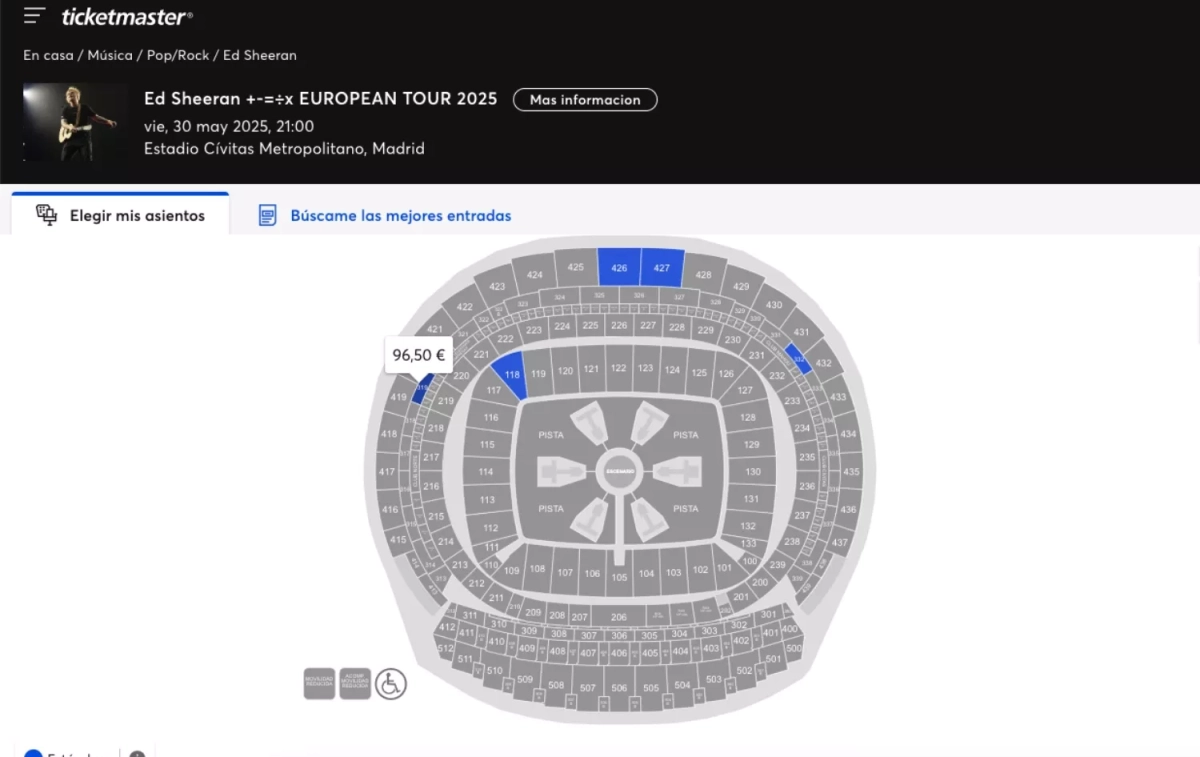The image size is (1200, 757).
Task: Open the En casa breadcrumb link
Action: (50, 55)
